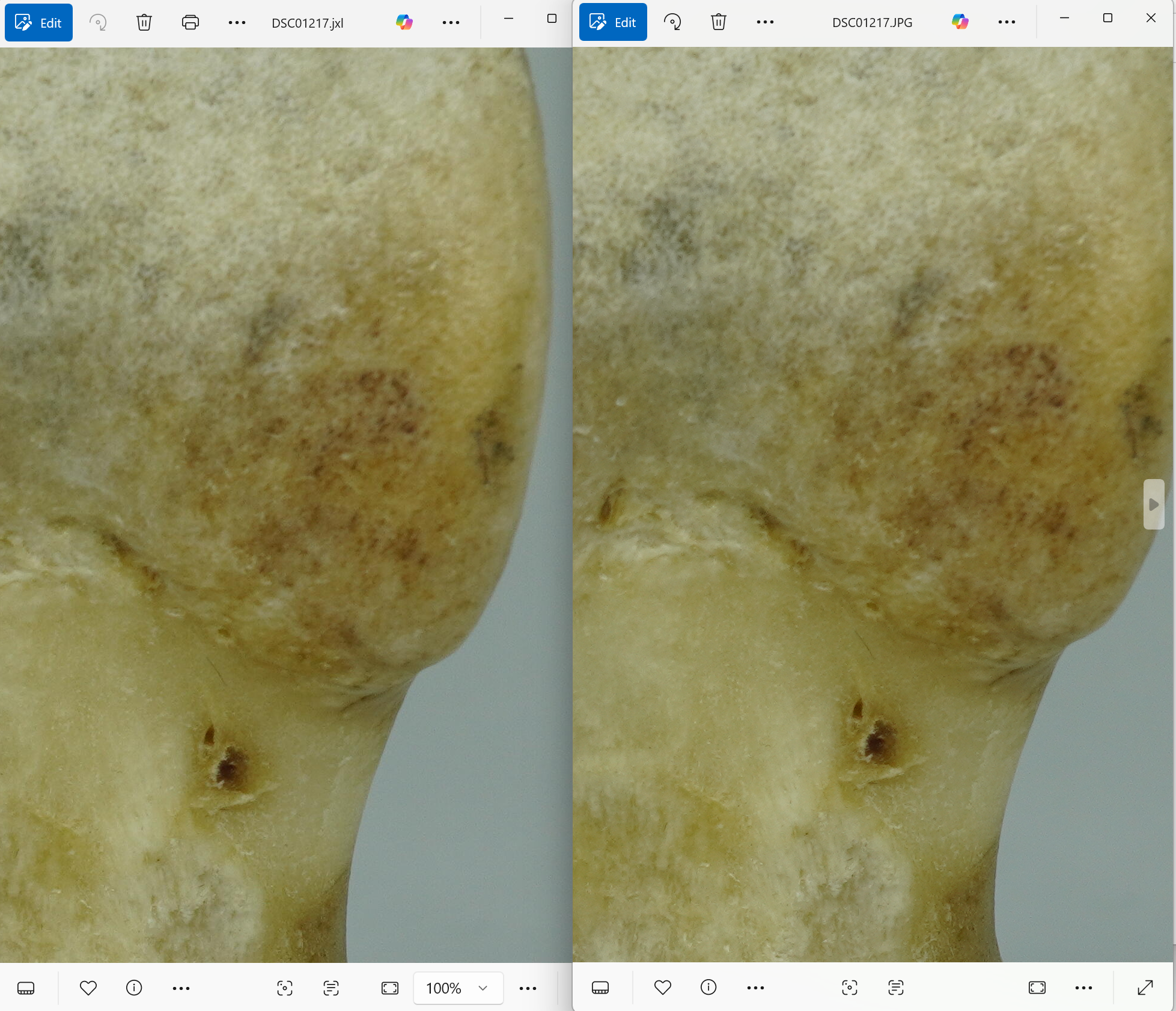Click Edit button in DSC01217.jxl window
Screen dimensions: 1176x1011
click(38, 23)
